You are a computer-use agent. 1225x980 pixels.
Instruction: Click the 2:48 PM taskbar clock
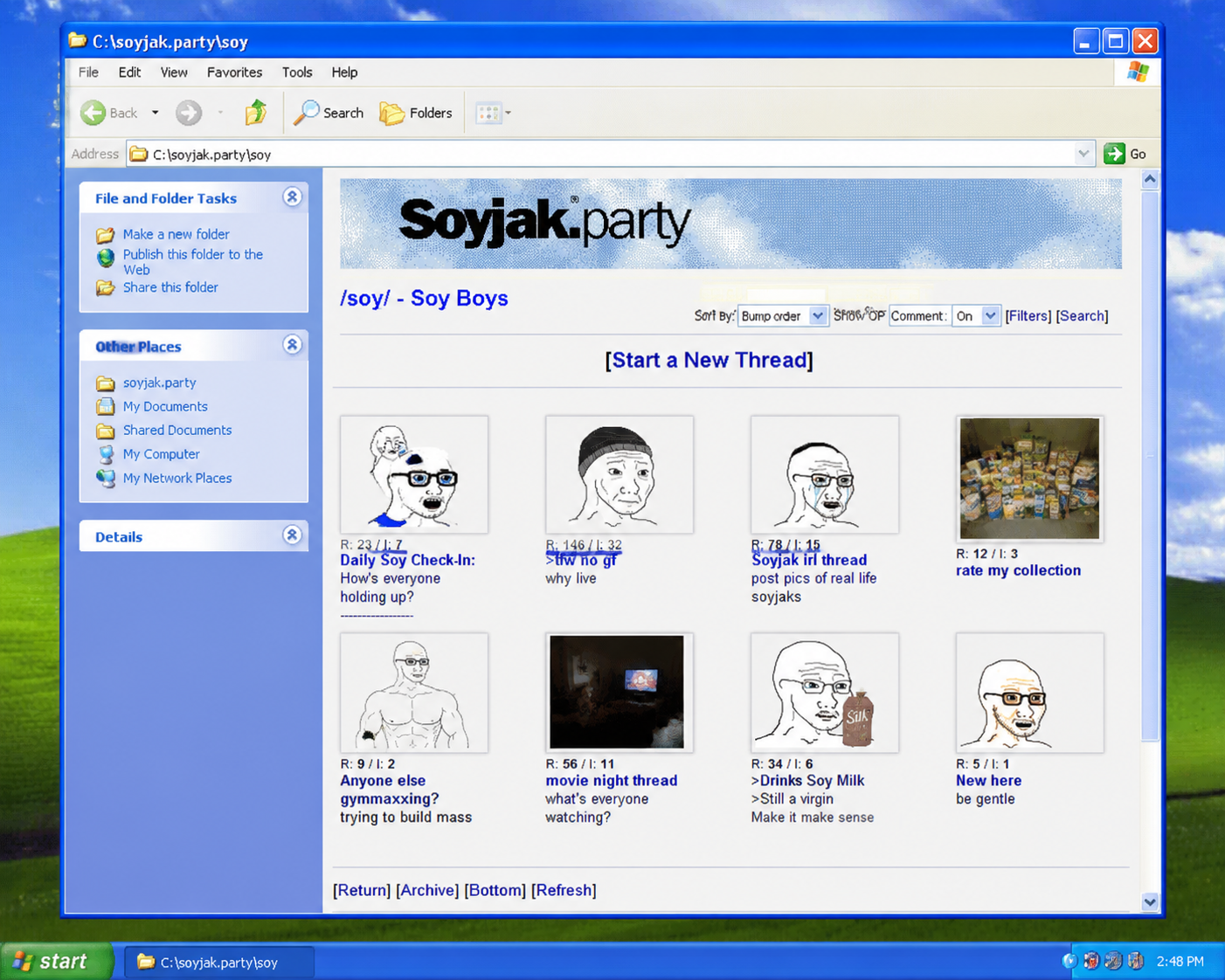(x=1180, y=962)
